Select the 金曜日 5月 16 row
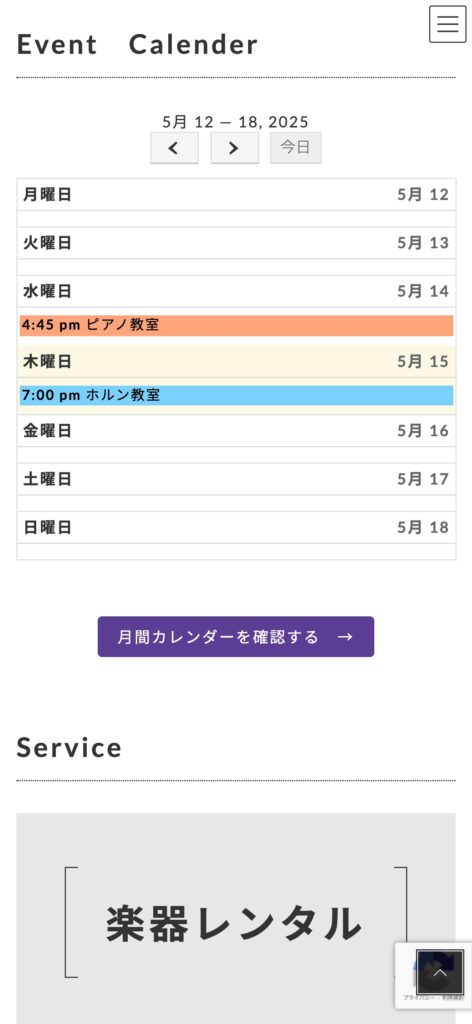 click(x=236, y=431)
